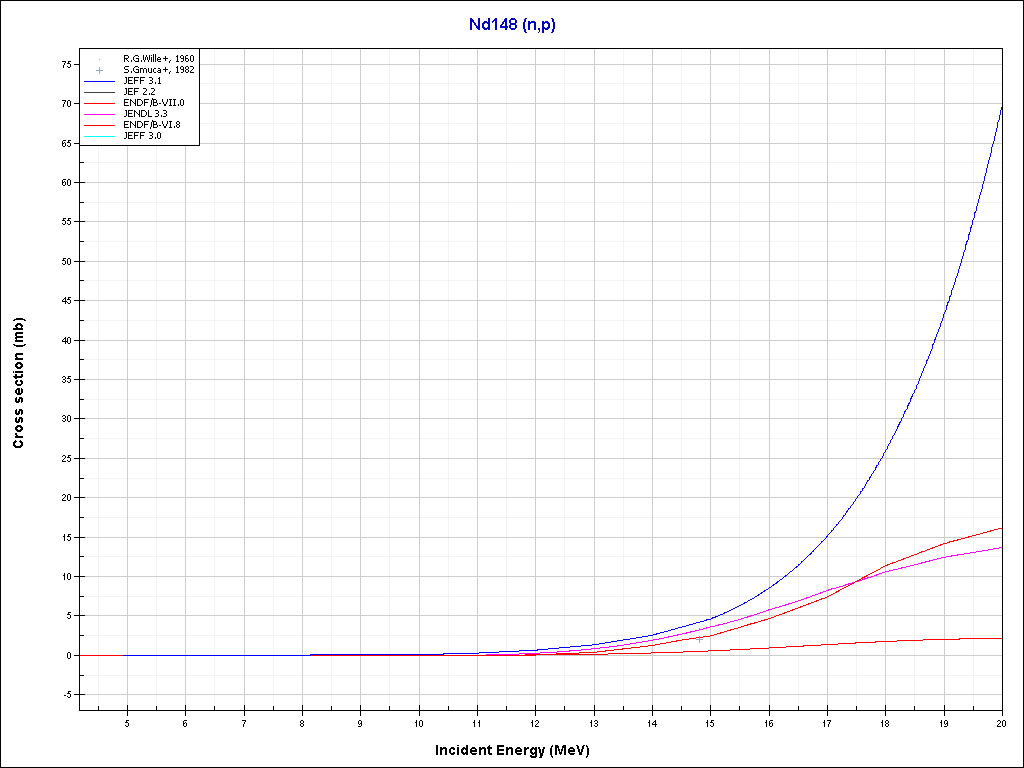This screenshot has height=768, width=1024.
Task: Click the -5 tick label on y-axis
Action: pyautogui.click(x=66, y=695)
